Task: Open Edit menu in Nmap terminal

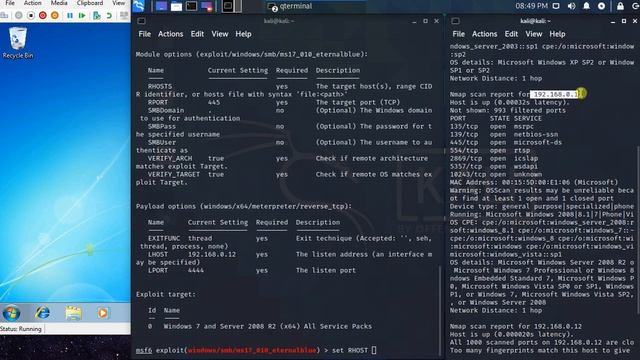Action: [x=511, y=34]
